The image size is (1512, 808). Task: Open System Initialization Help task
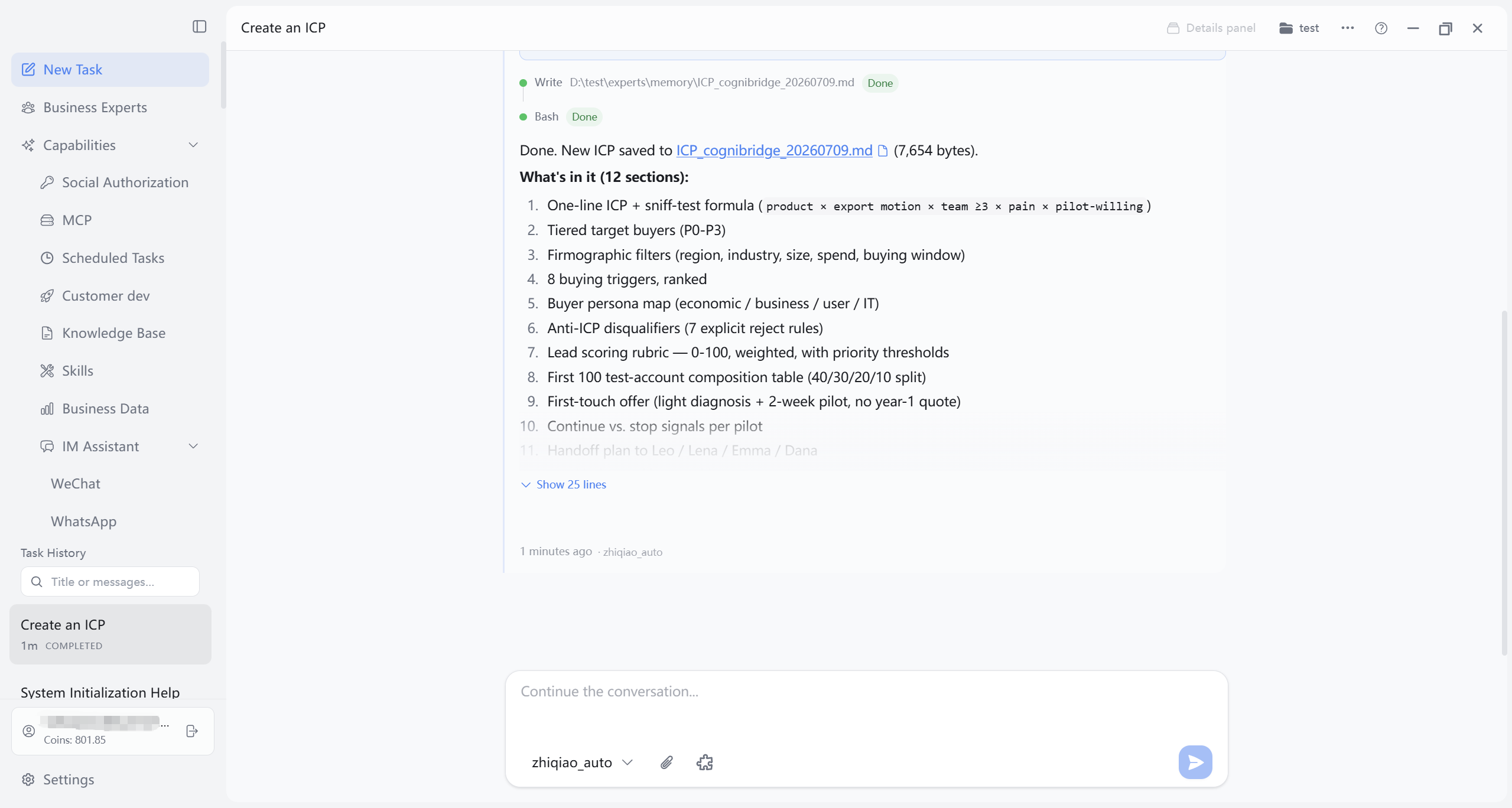point(100,692)
